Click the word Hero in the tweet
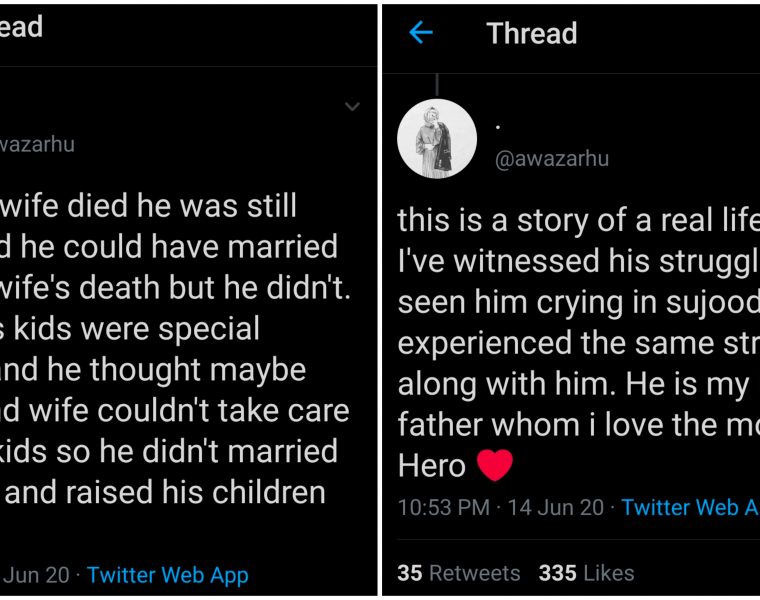 (431, 465)
